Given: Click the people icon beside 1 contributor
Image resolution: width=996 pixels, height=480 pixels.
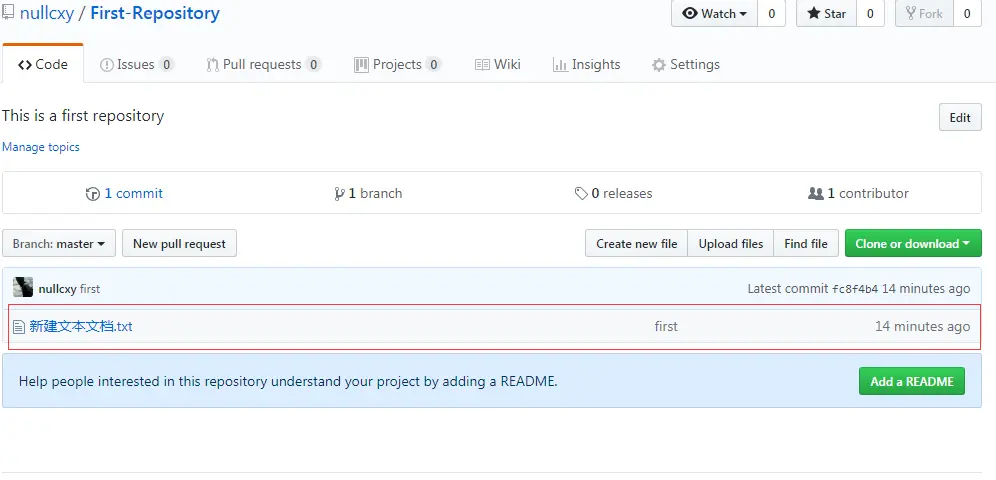Looking at the screenshot, I should point(816,193).
